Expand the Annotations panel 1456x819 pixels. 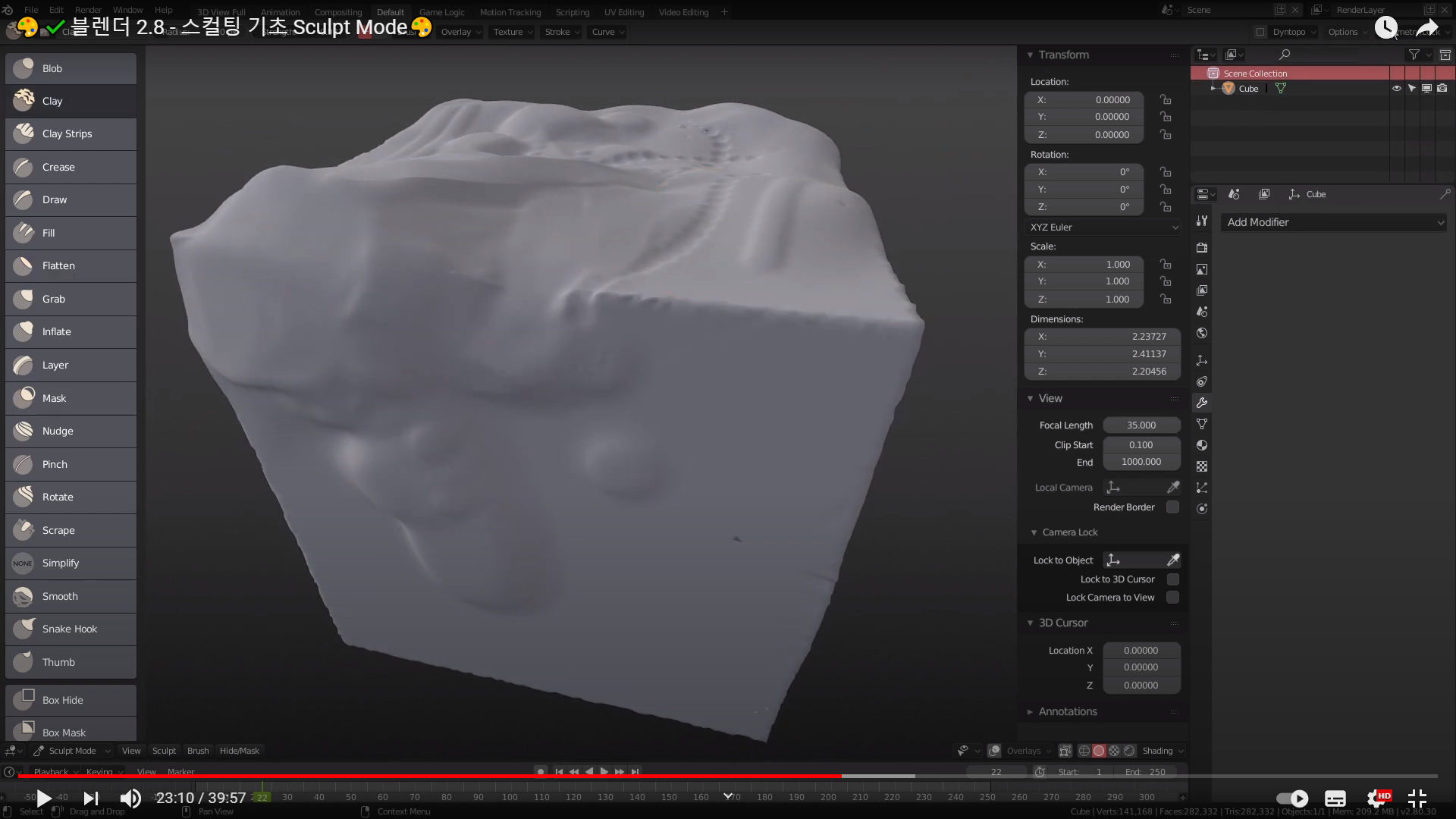pos(1067,711)
